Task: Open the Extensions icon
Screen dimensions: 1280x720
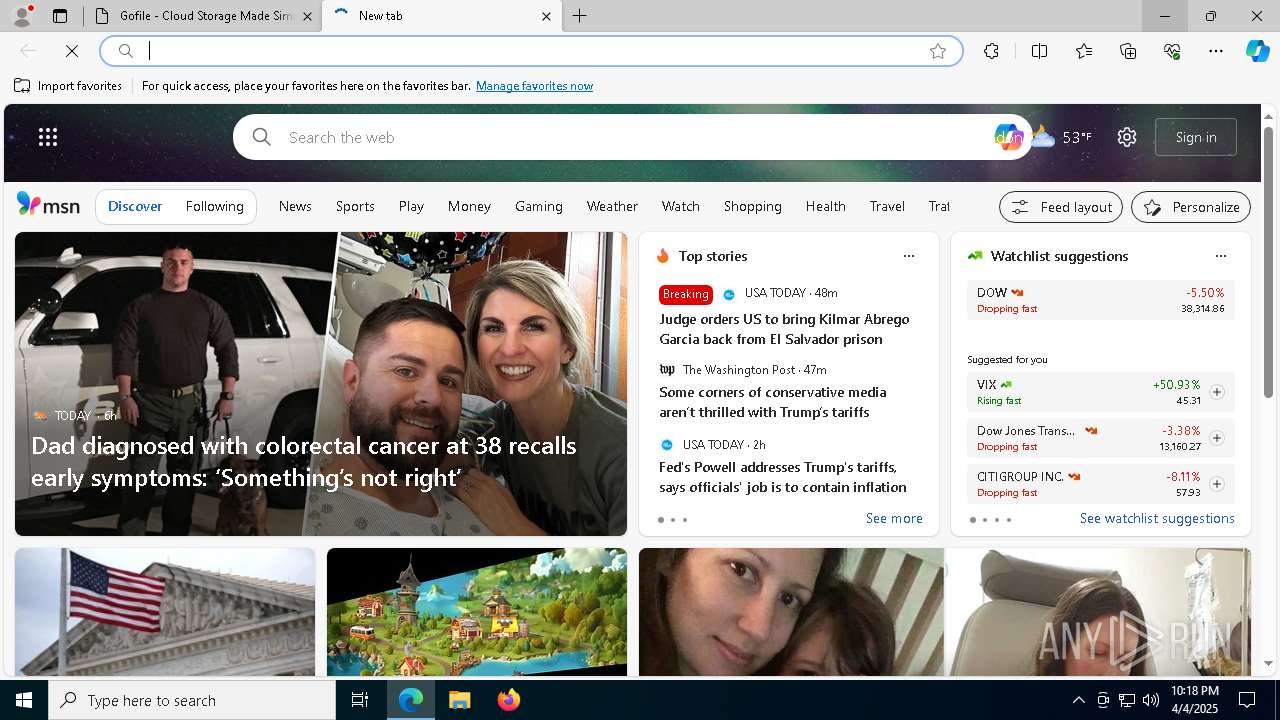Action: [991, 51]
